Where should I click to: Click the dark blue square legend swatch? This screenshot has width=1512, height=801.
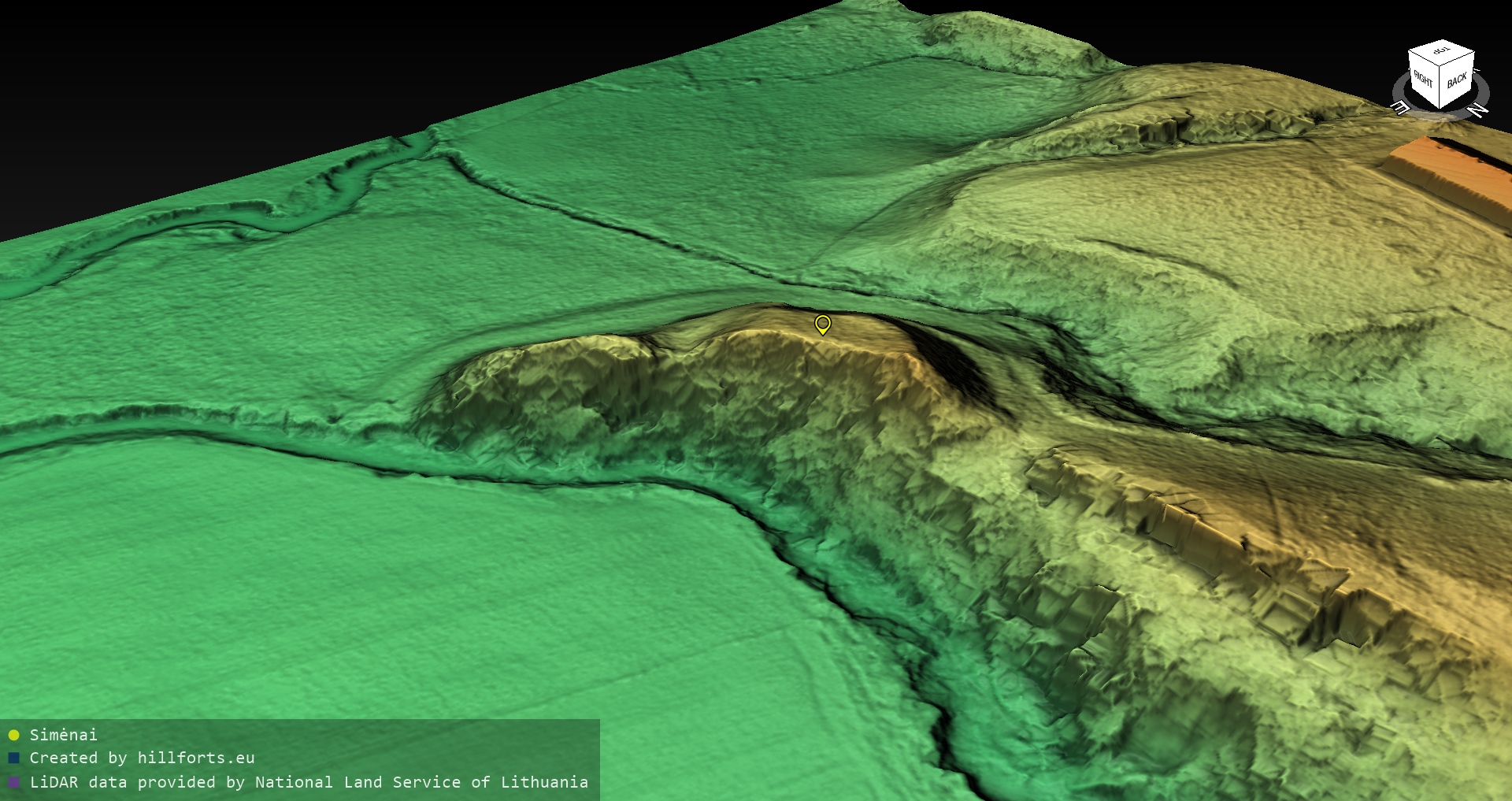(13, 758)
